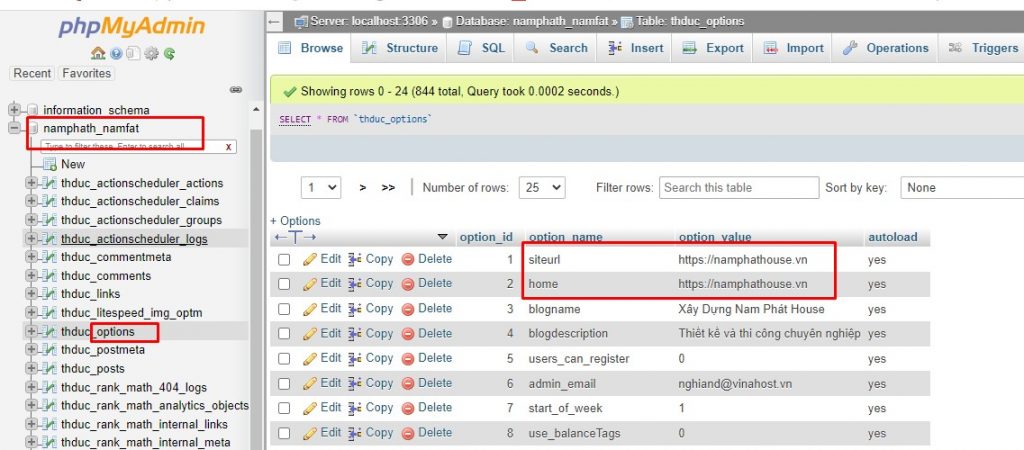Open the Operations tab

coord(885,48)
